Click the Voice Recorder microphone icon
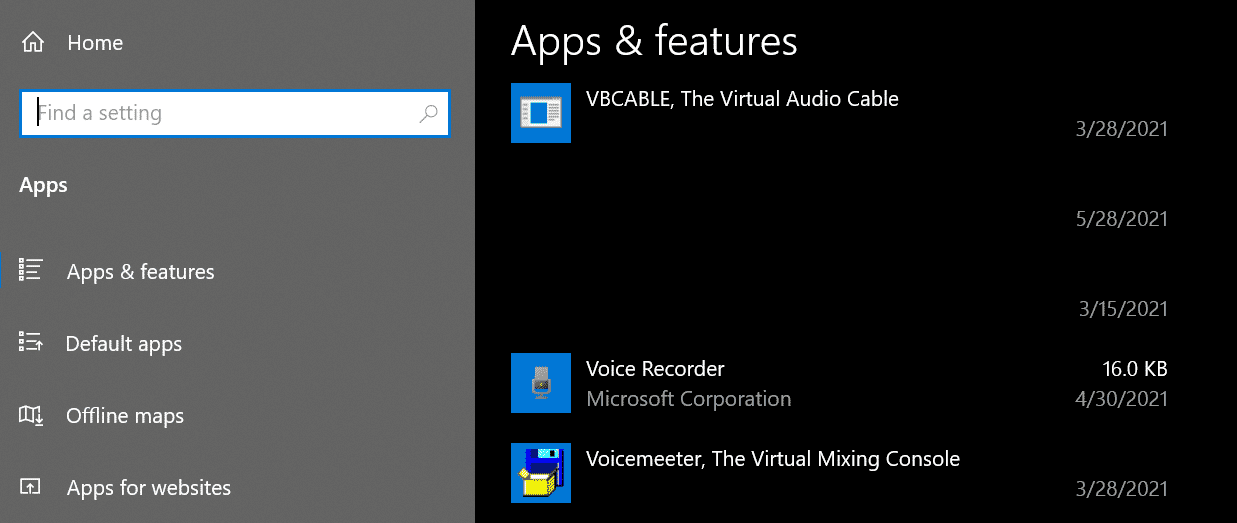This screenshot has width=1237, height=523. coord(541,383)
